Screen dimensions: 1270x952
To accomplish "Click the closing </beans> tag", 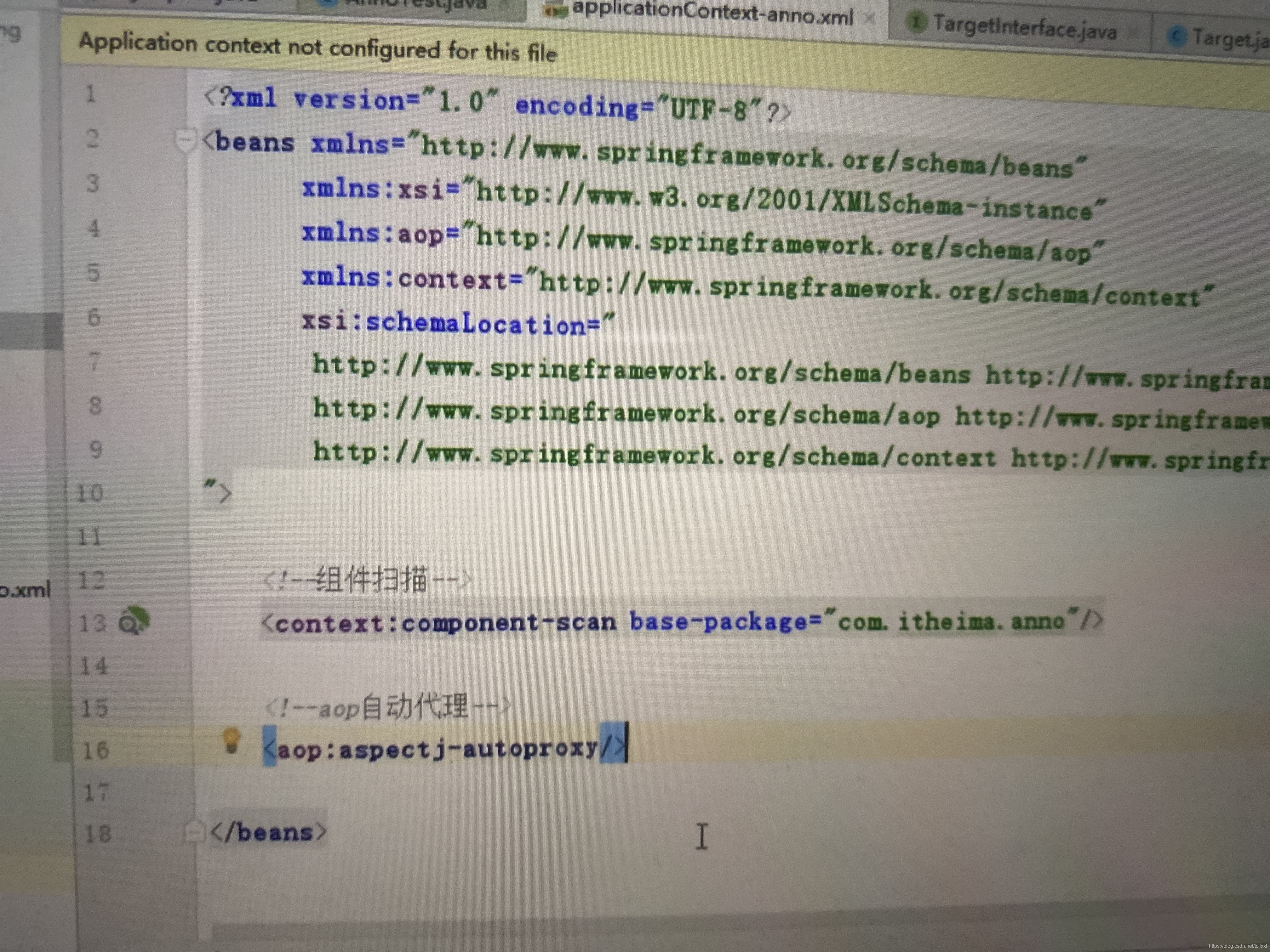I will pyautogui.click(x=268, y=831).
